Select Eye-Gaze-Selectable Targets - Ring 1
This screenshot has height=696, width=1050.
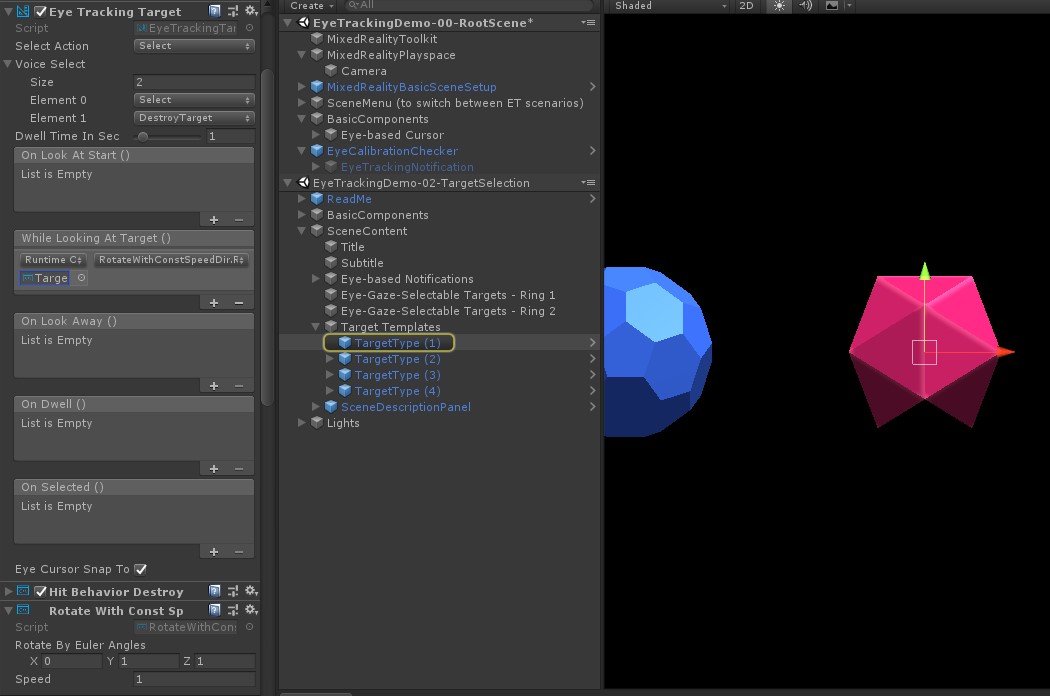(448, 295)
